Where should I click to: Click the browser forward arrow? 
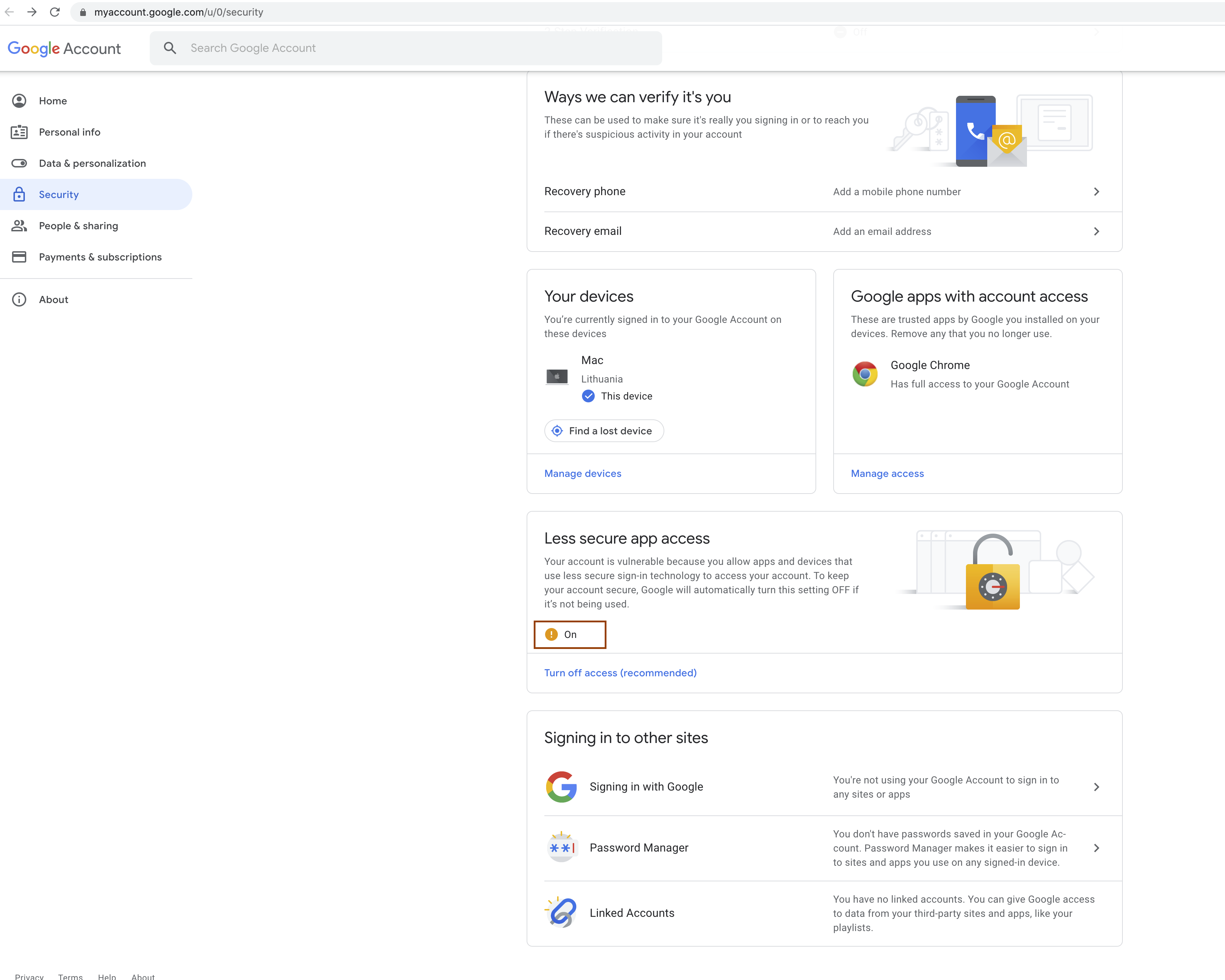(x=32, y=12)
